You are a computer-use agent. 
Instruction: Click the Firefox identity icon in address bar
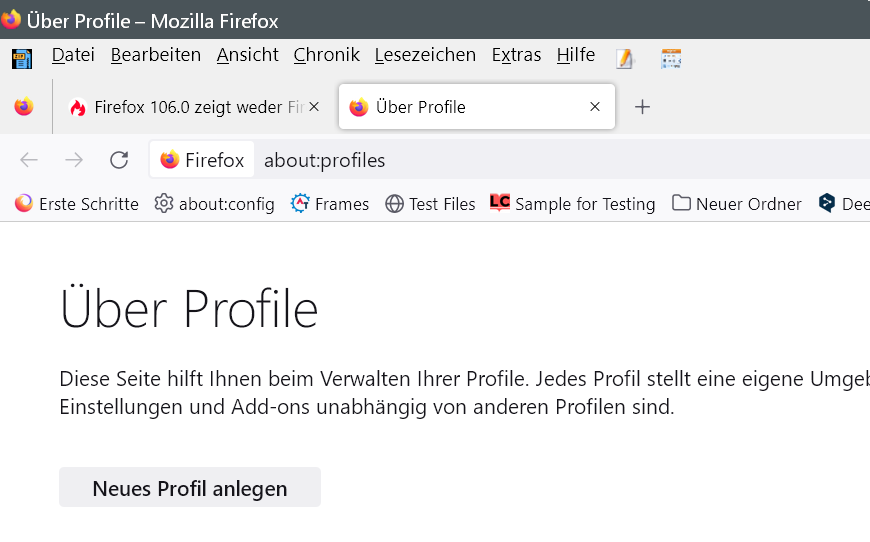[201, 160]
